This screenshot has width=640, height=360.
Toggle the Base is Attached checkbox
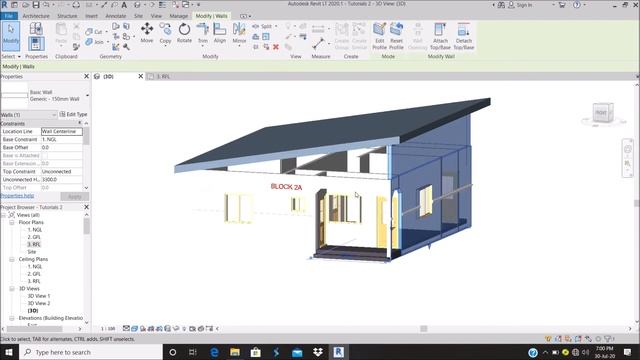tap(44, 156)
